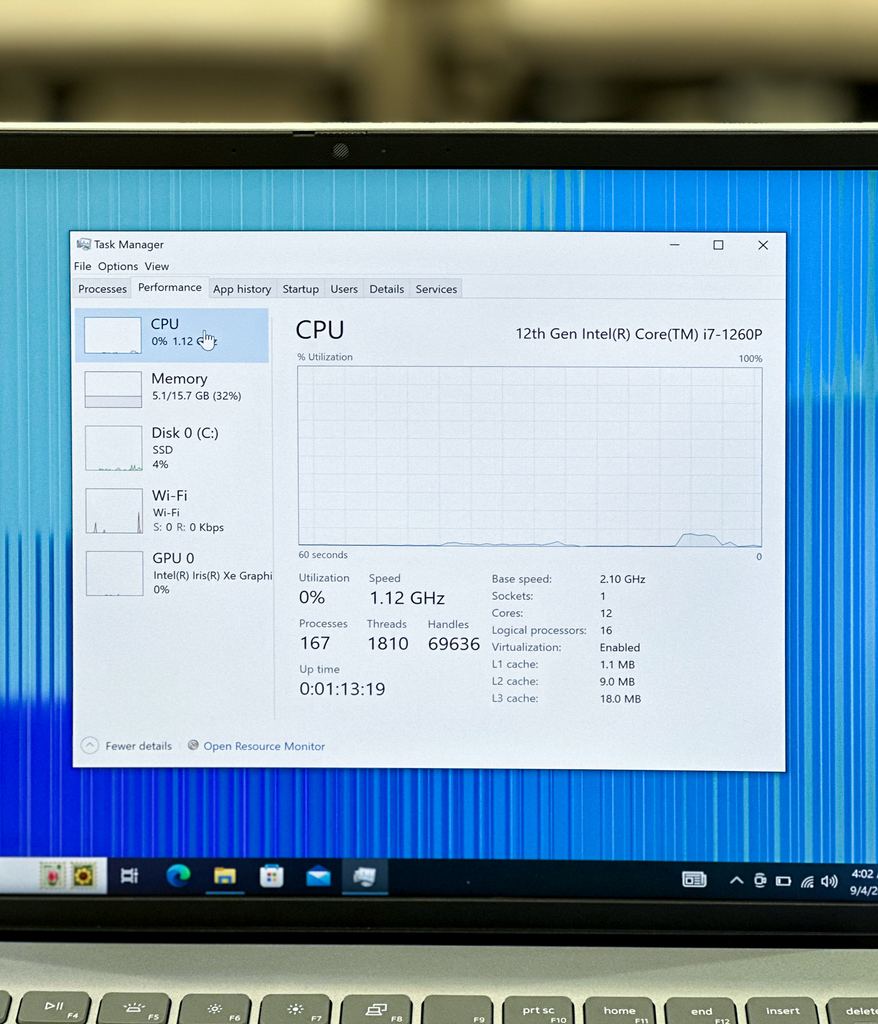
Task: Open the Options menu
Action: (x=118, y=266)
